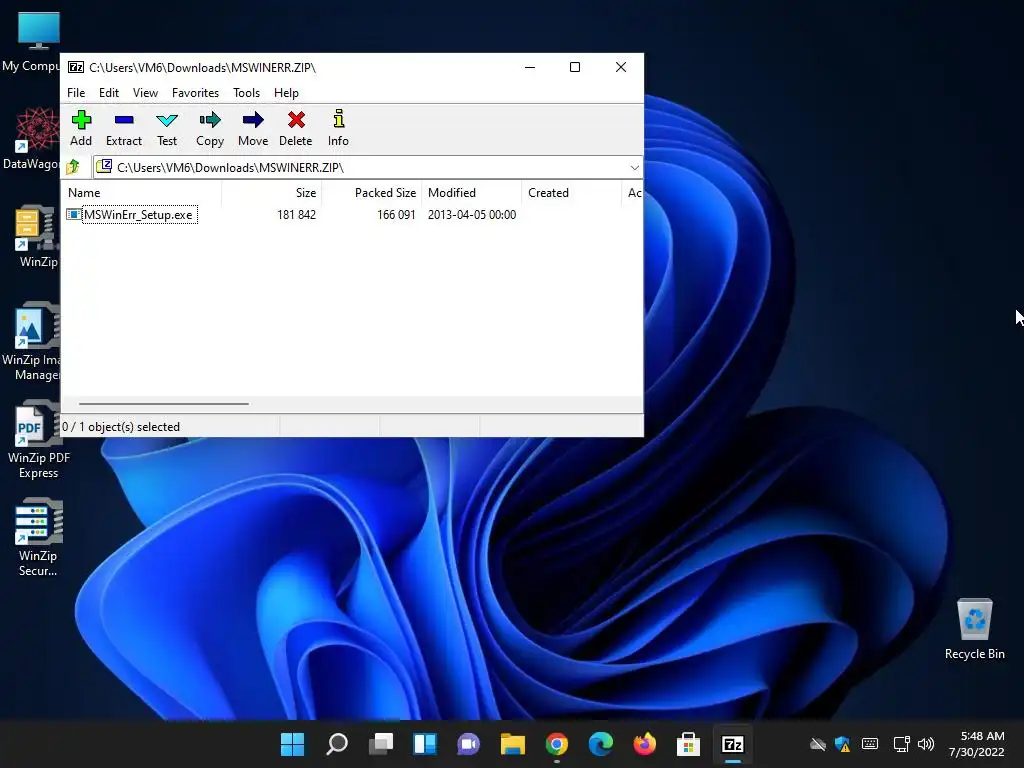Click the address bar path field

(367, 168)
